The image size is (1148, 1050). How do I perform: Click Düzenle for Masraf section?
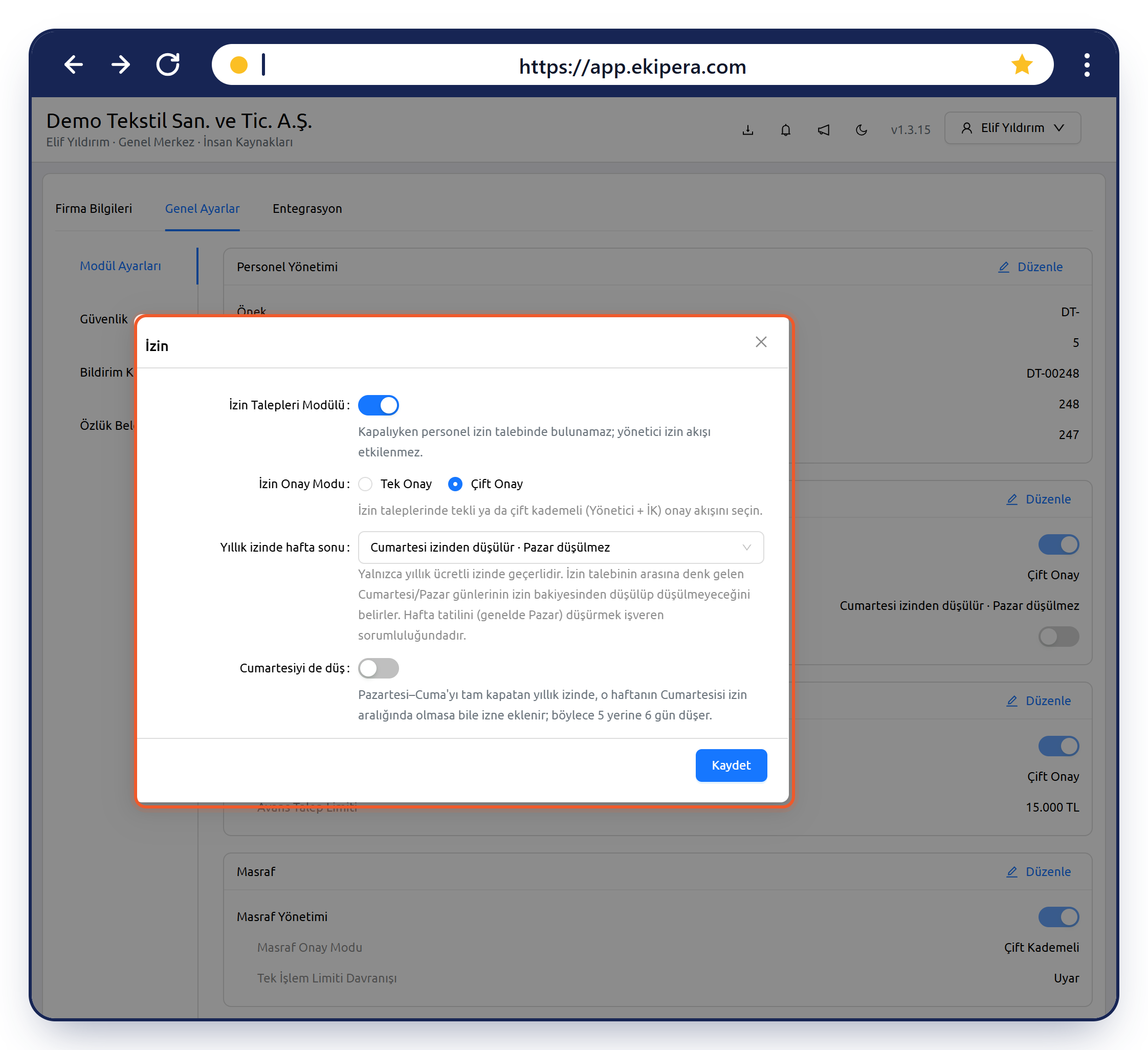click(x=1038, y=871)
